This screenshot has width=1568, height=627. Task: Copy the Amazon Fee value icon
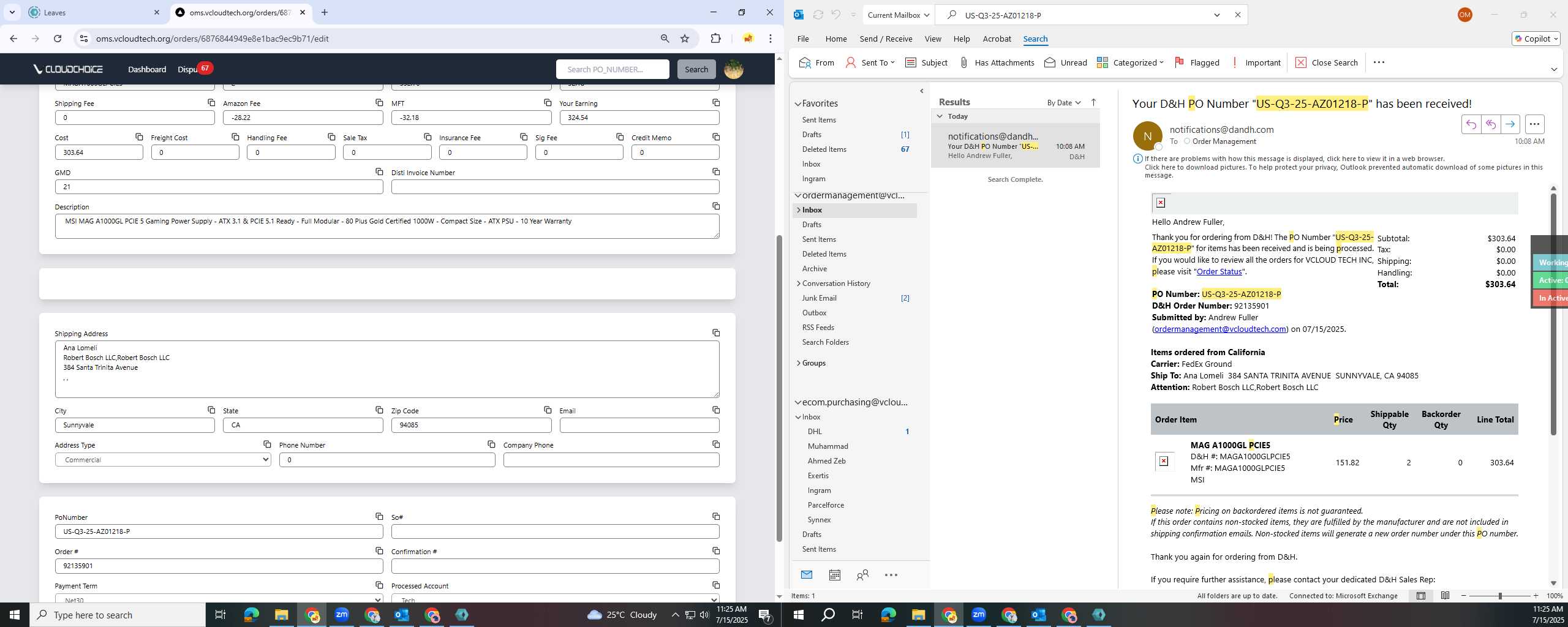(x=379, y=102)
